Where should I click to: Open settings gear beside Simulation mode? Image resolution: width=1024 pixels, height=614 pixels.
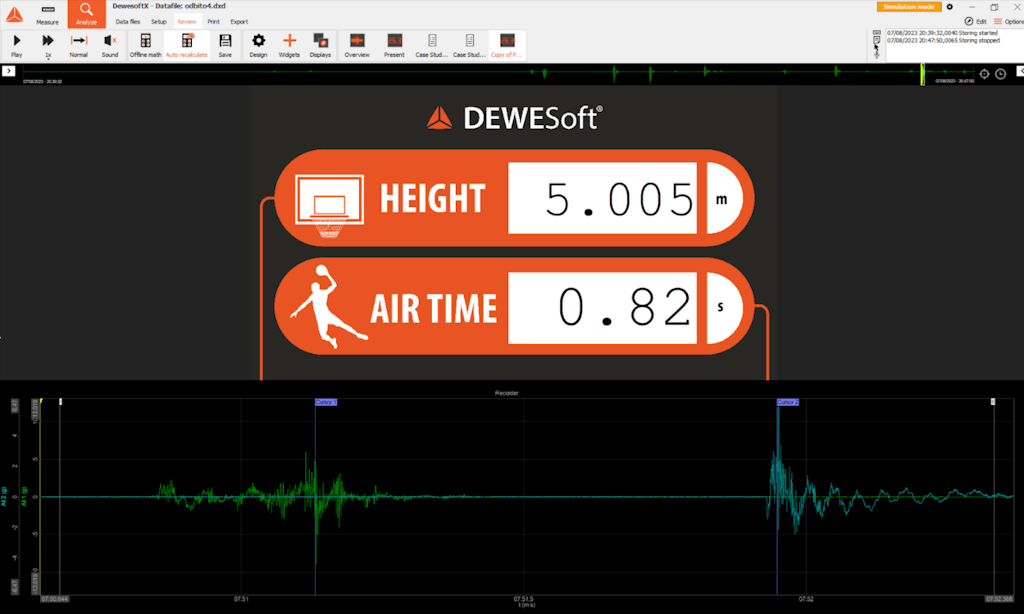pos(950,7)
